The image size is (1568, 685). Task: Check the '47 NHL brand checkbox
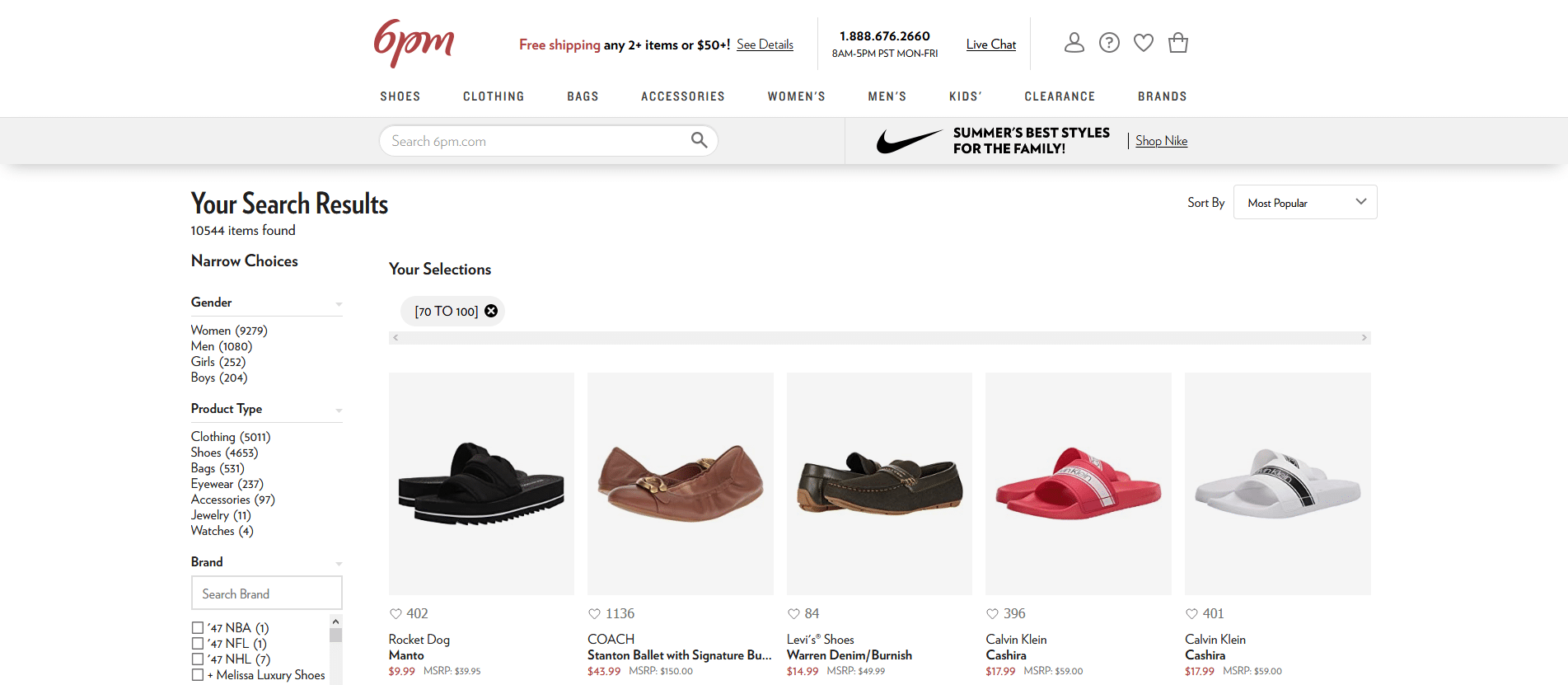coord(198,659)
